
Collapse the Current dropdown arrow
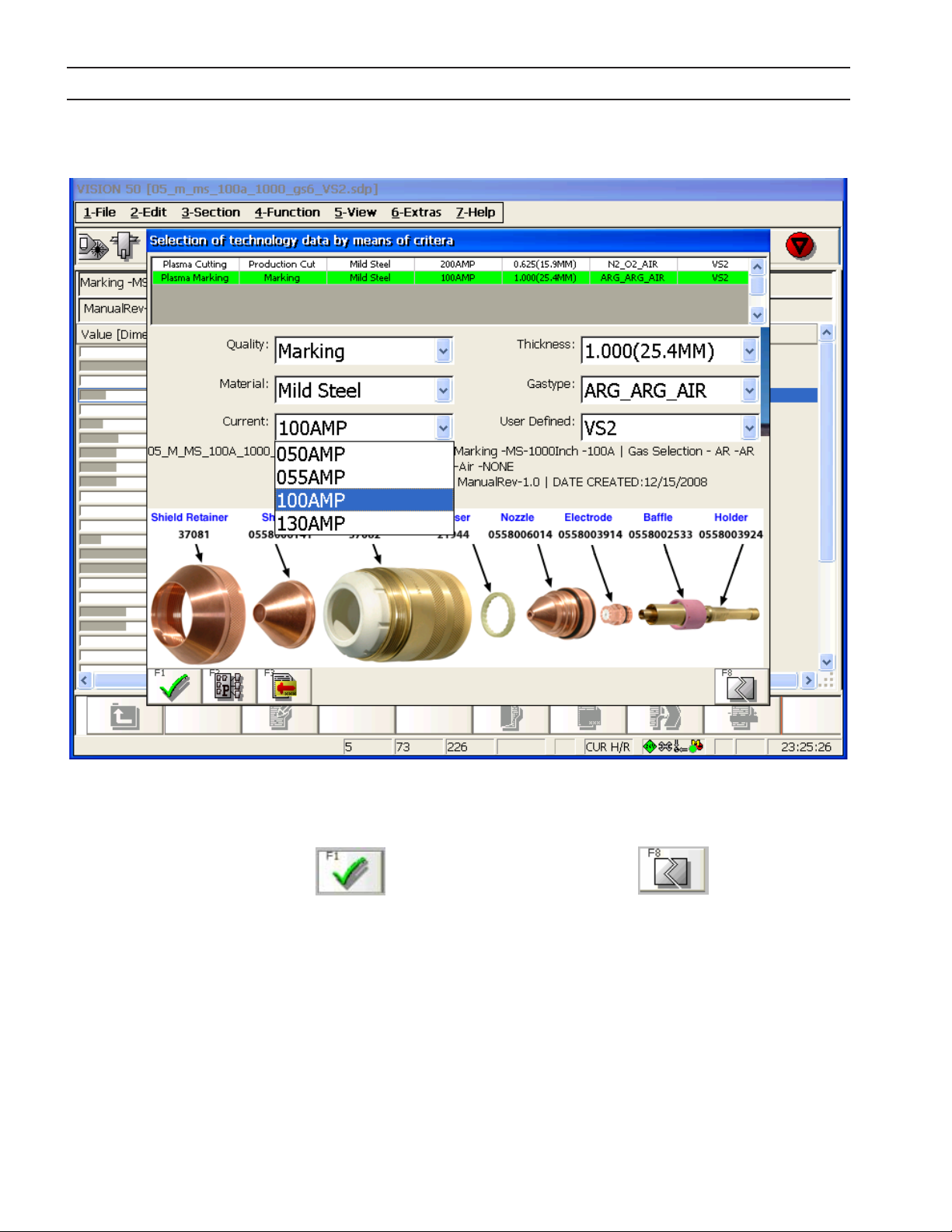(443, 428)
